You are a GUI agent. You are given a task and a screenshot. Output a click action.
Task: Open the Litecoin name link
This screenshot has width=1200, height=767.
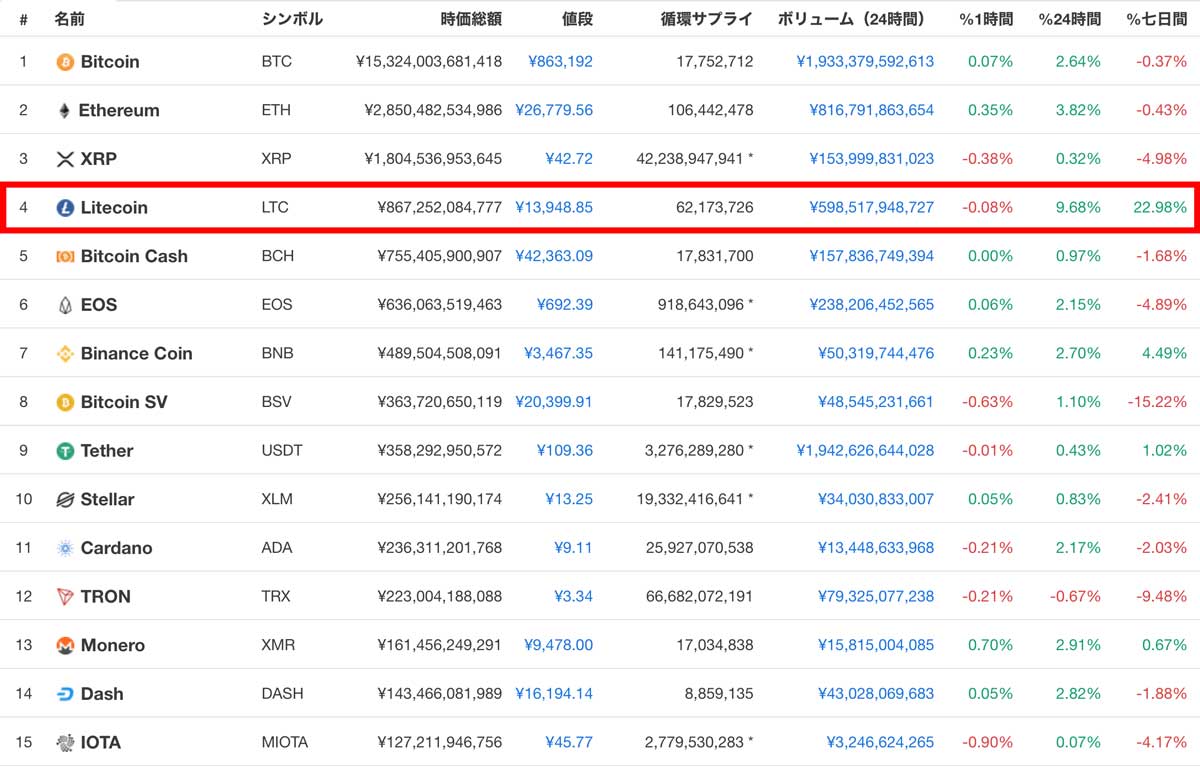pos(114,208)
